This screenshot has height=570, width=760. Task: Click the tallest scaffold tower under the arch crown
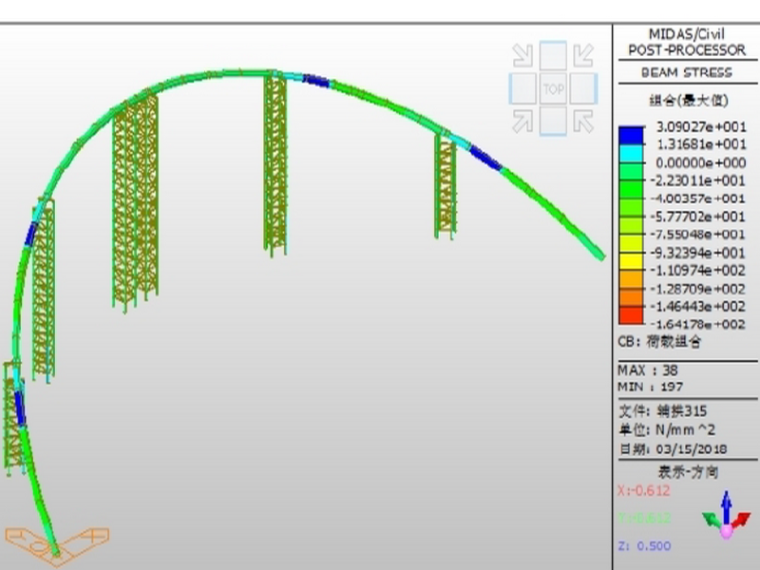(275, 165)
